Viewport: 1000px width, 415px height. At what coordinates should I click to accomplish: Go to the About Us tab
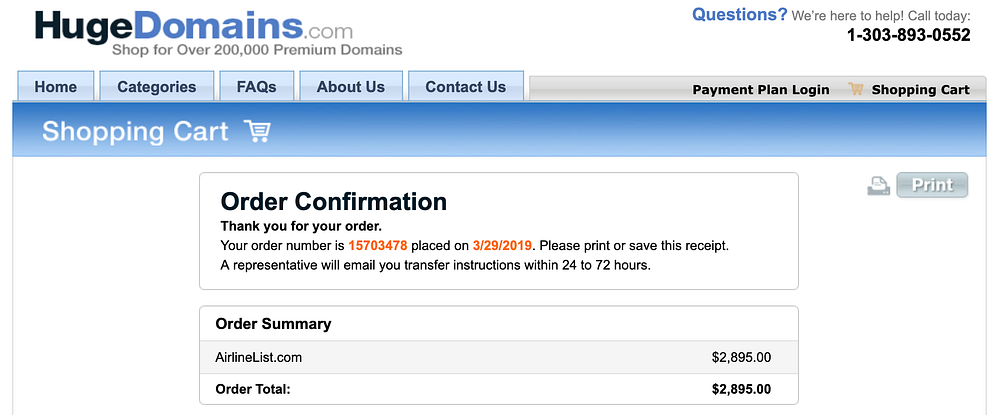(x=350, y=87)
